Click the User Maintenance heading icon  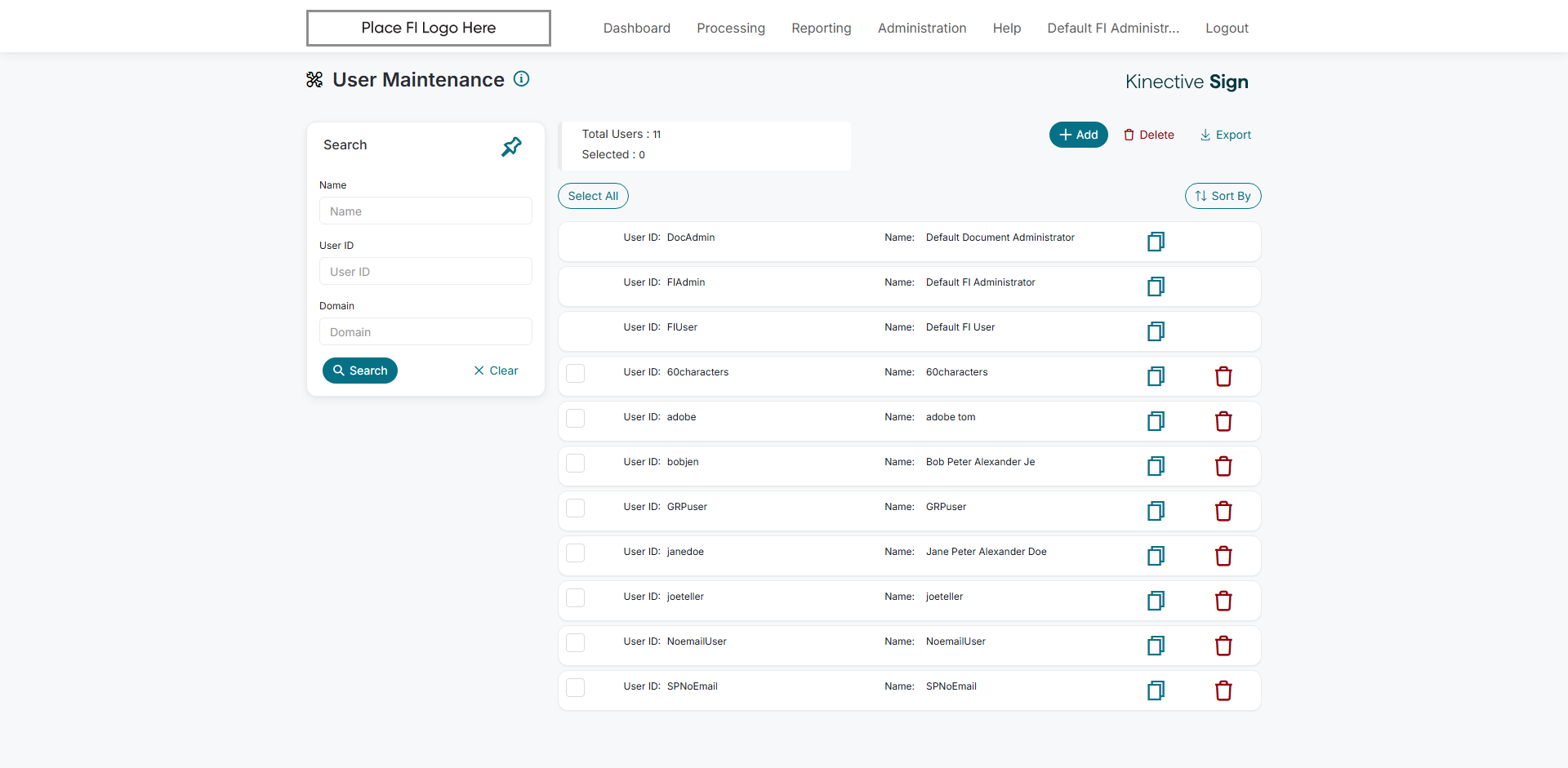point(314,79)
